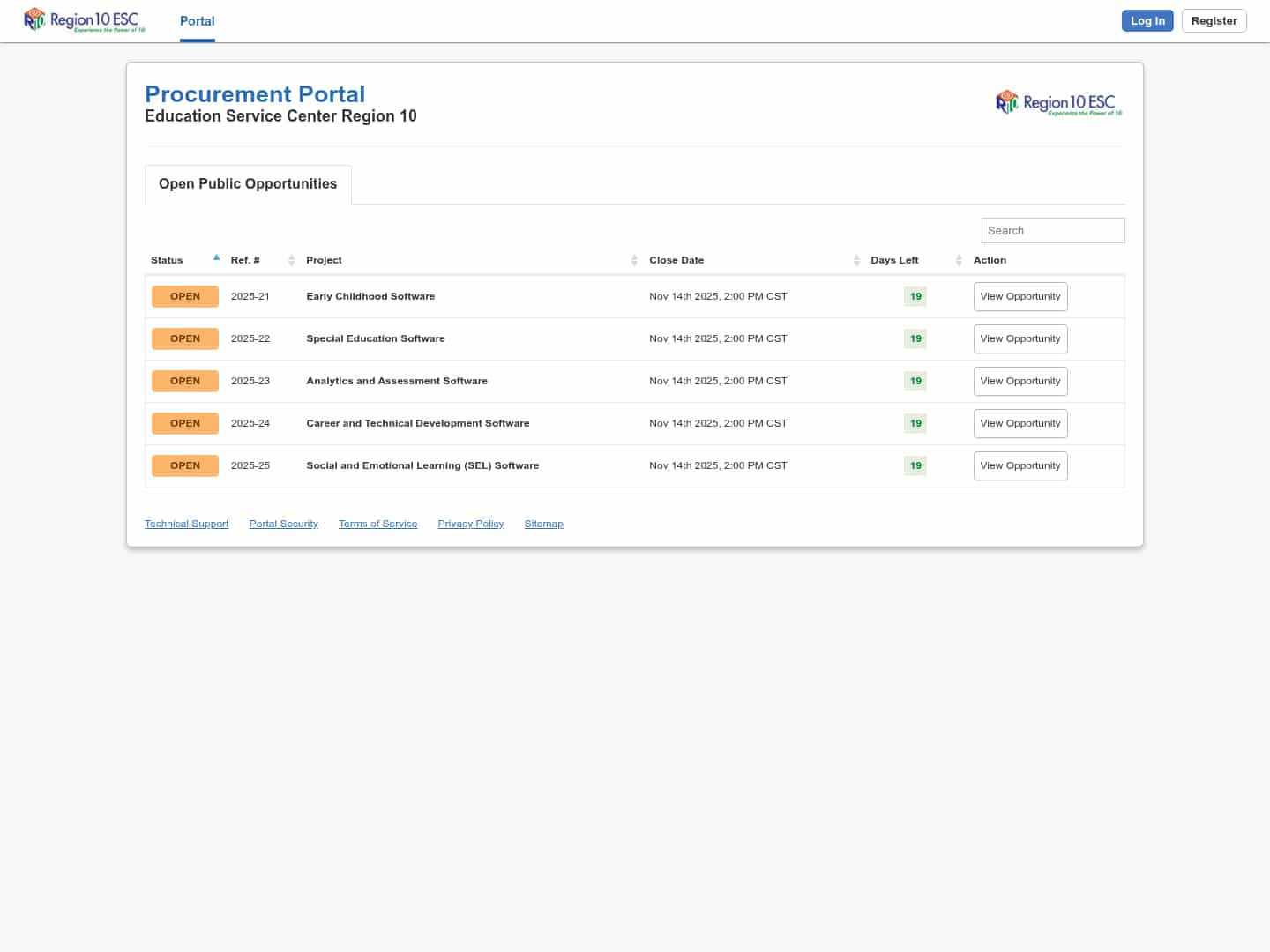The height and width of the screenshot is (952, 1270).
Task: Sort table by Ref. # column
Action: [x=245, y=260]
